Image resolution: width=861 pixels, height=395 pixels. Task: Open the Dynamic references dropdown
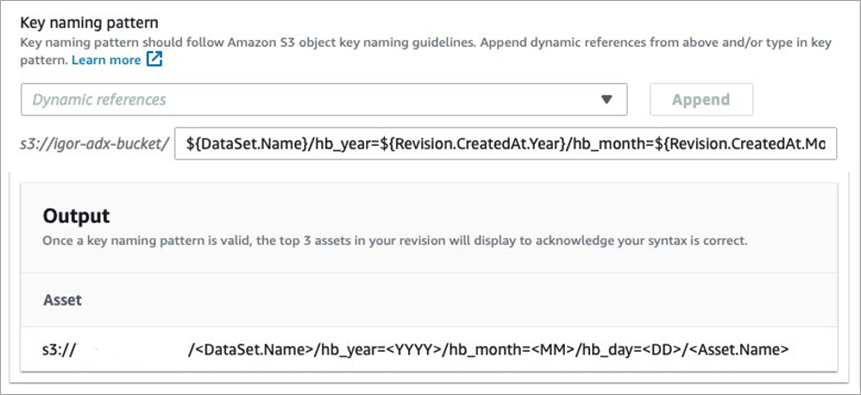(324, 99)
